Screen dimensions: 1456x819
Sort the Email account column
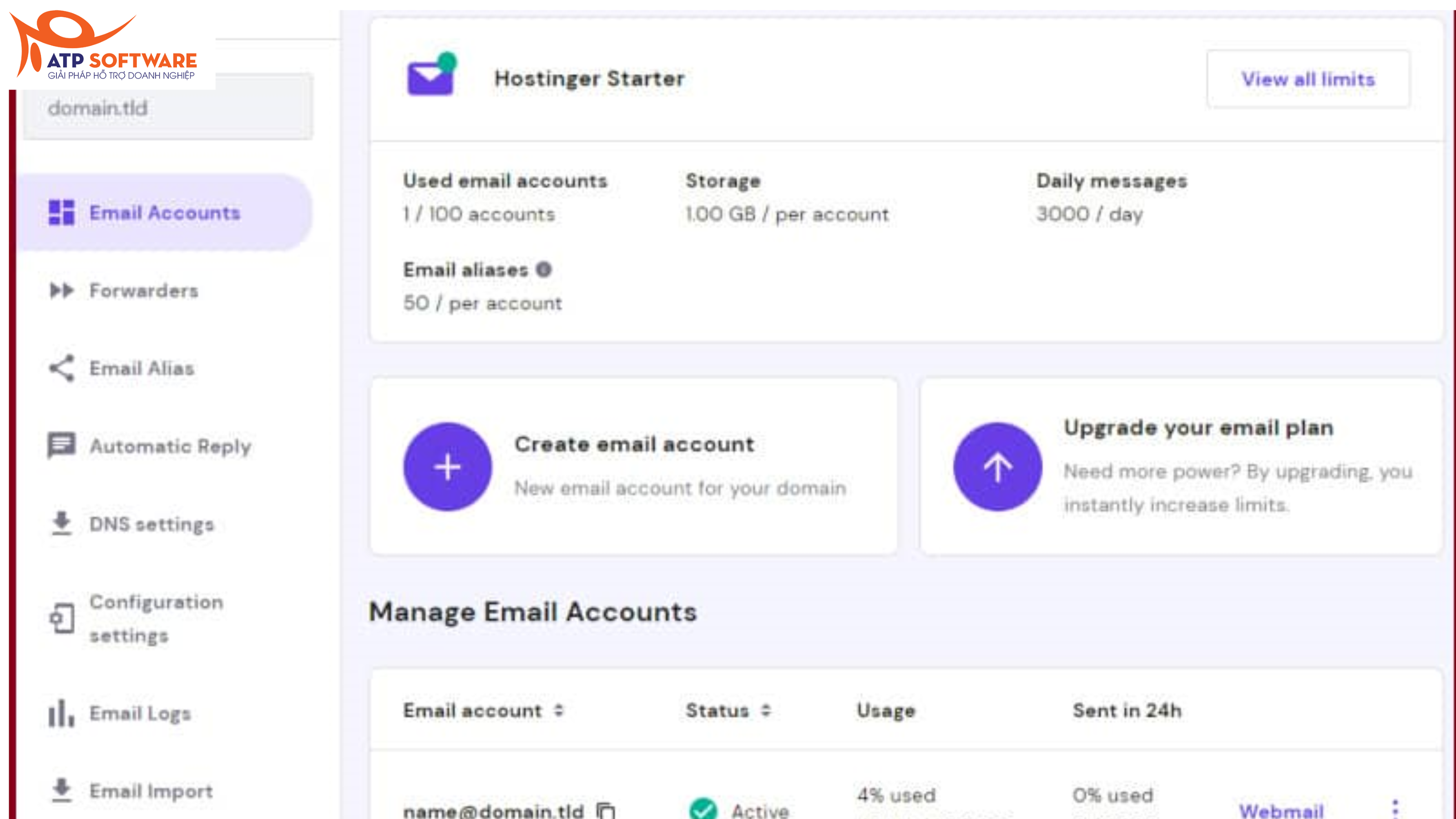click(560, 710)
